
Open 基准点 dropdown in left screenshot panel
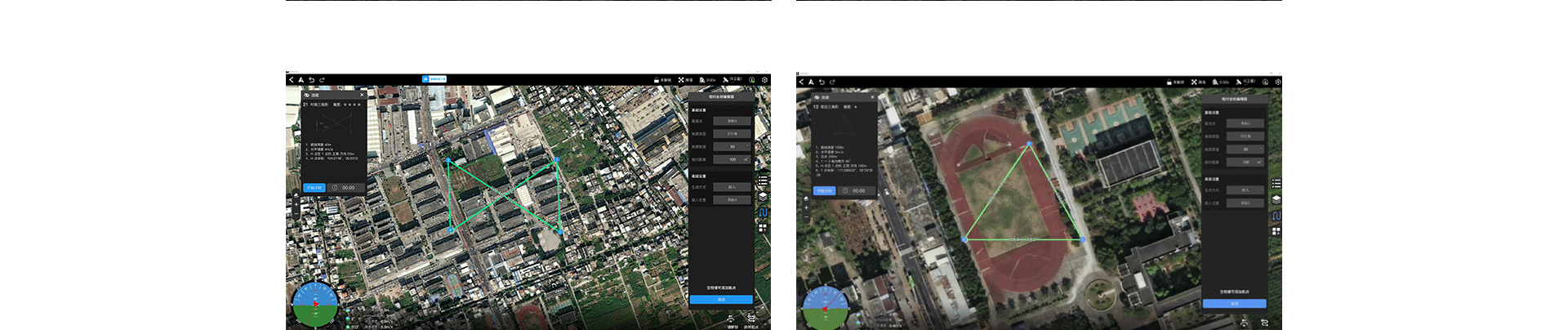[732, 121]
